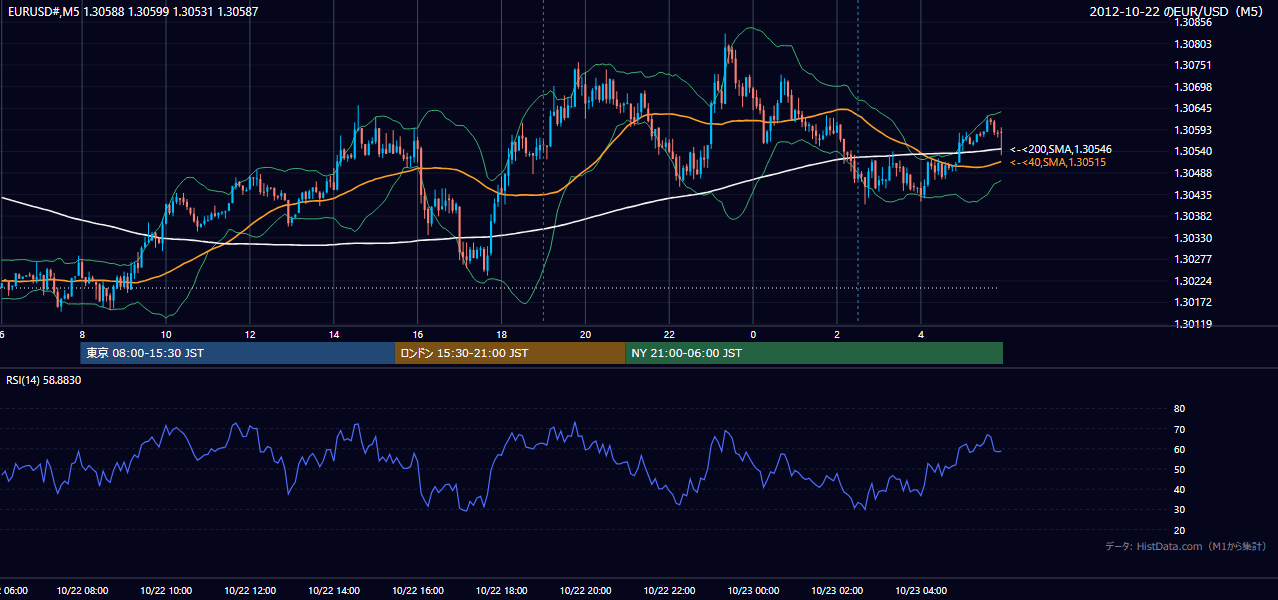Click hour label 0 under the price chart

tap(753, 335)
